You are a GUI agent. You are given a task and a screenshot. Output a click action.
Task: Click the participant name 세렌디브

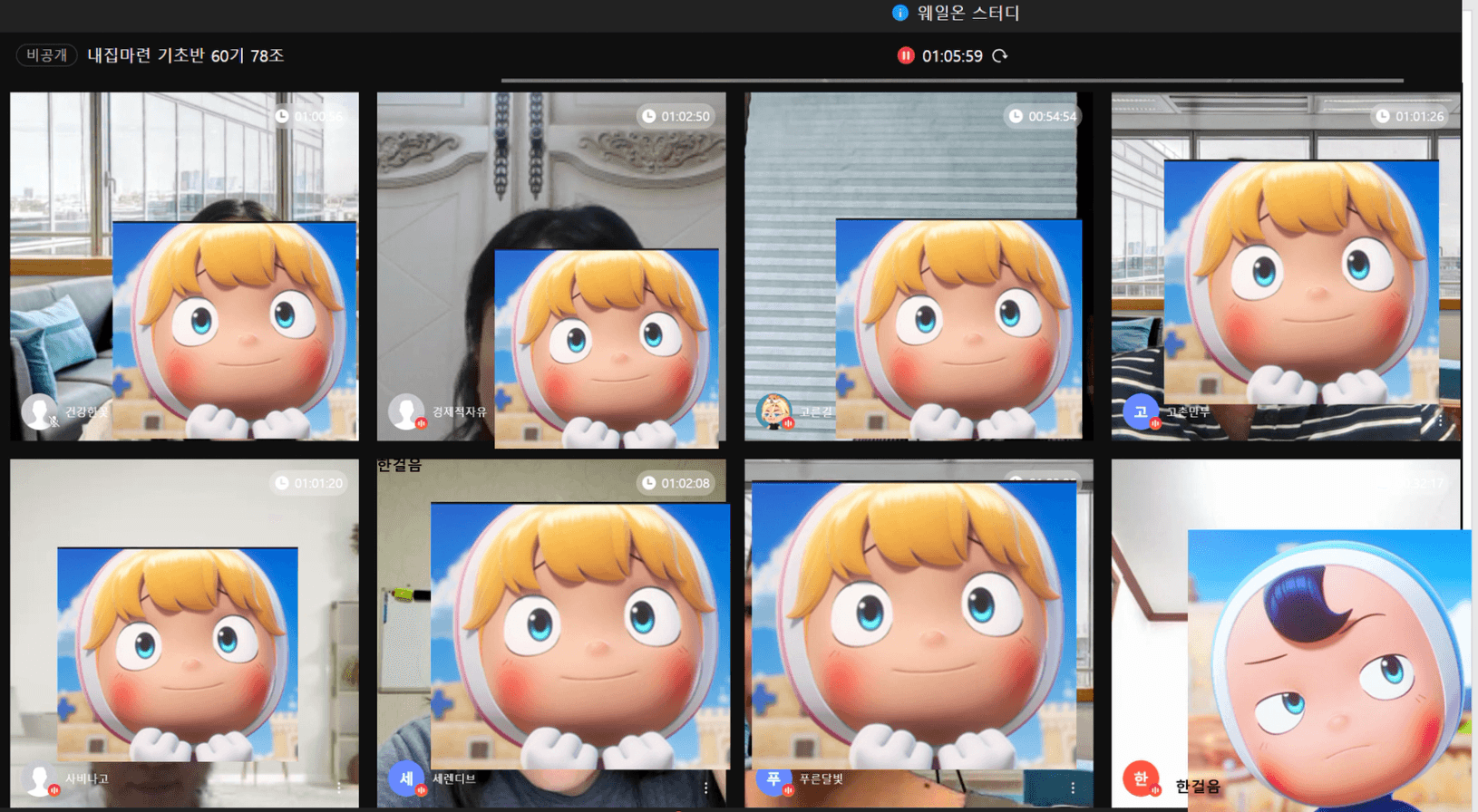(454, 779)
